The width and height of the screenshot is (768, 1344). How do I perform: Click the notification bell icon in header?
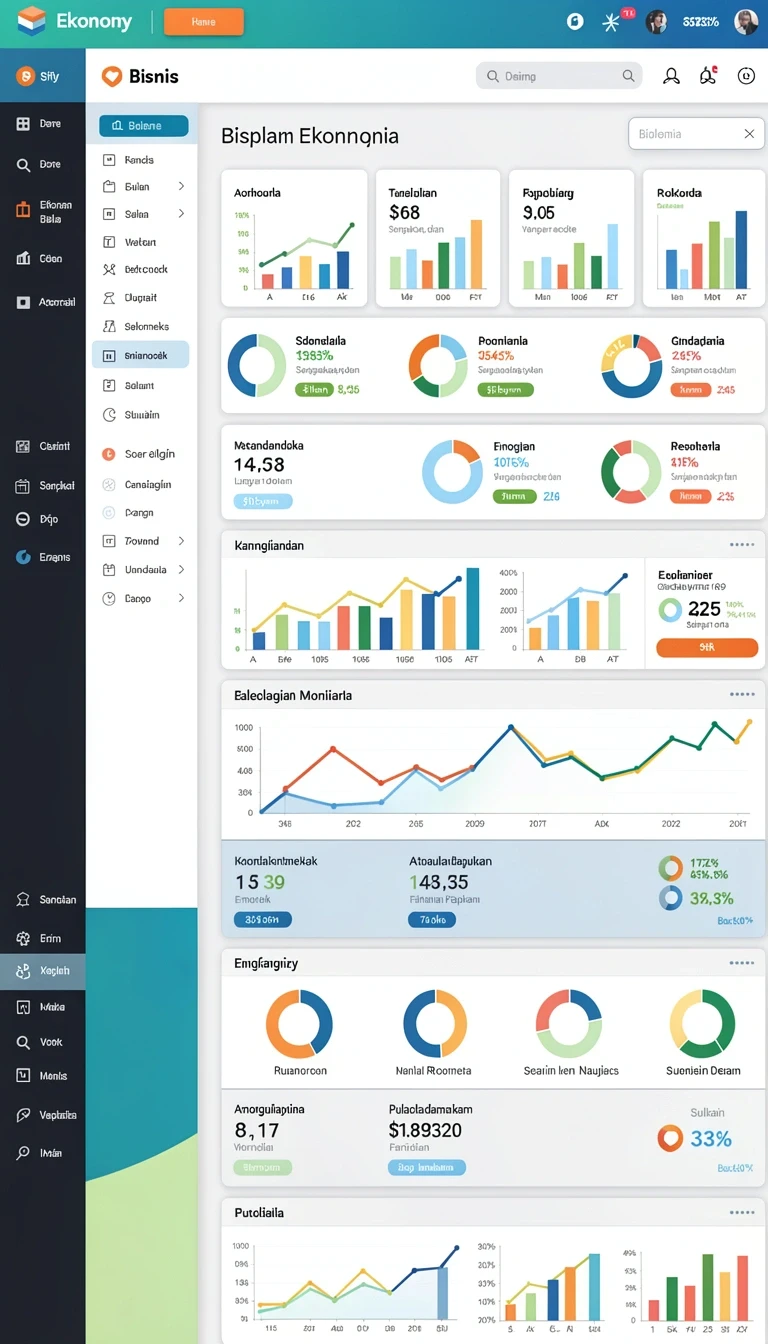708,75
